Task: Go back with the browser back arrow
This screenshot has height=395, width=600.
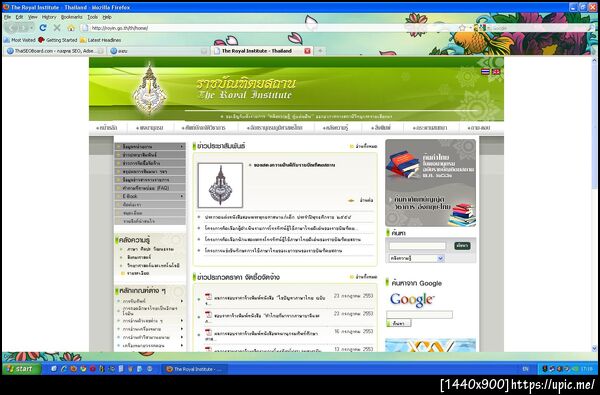Action: (11, 28)
